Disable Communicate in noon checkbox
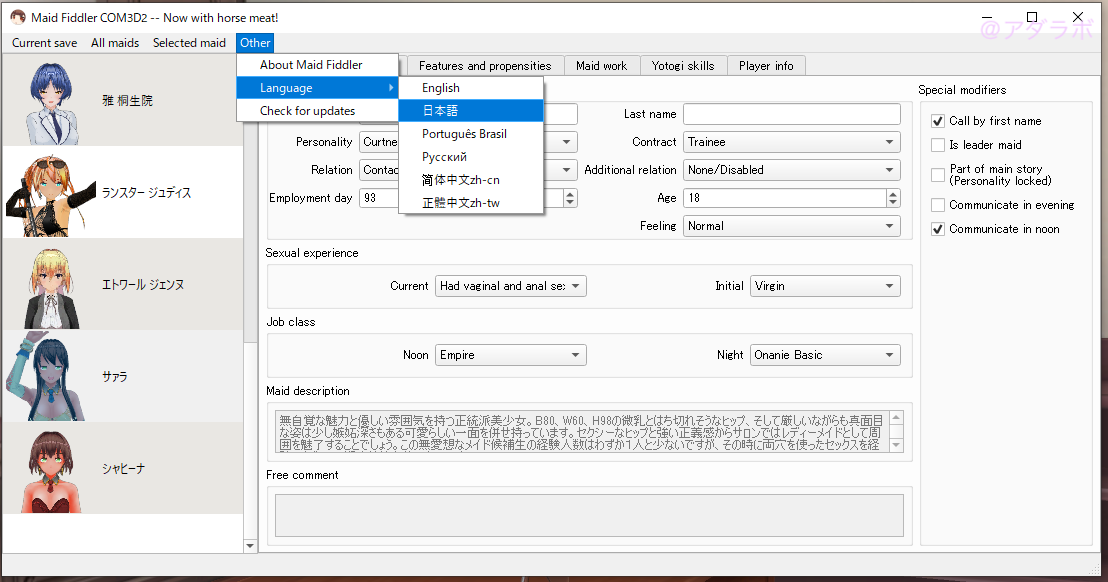This screenshot has width=1108, height=582. (938, 229)
